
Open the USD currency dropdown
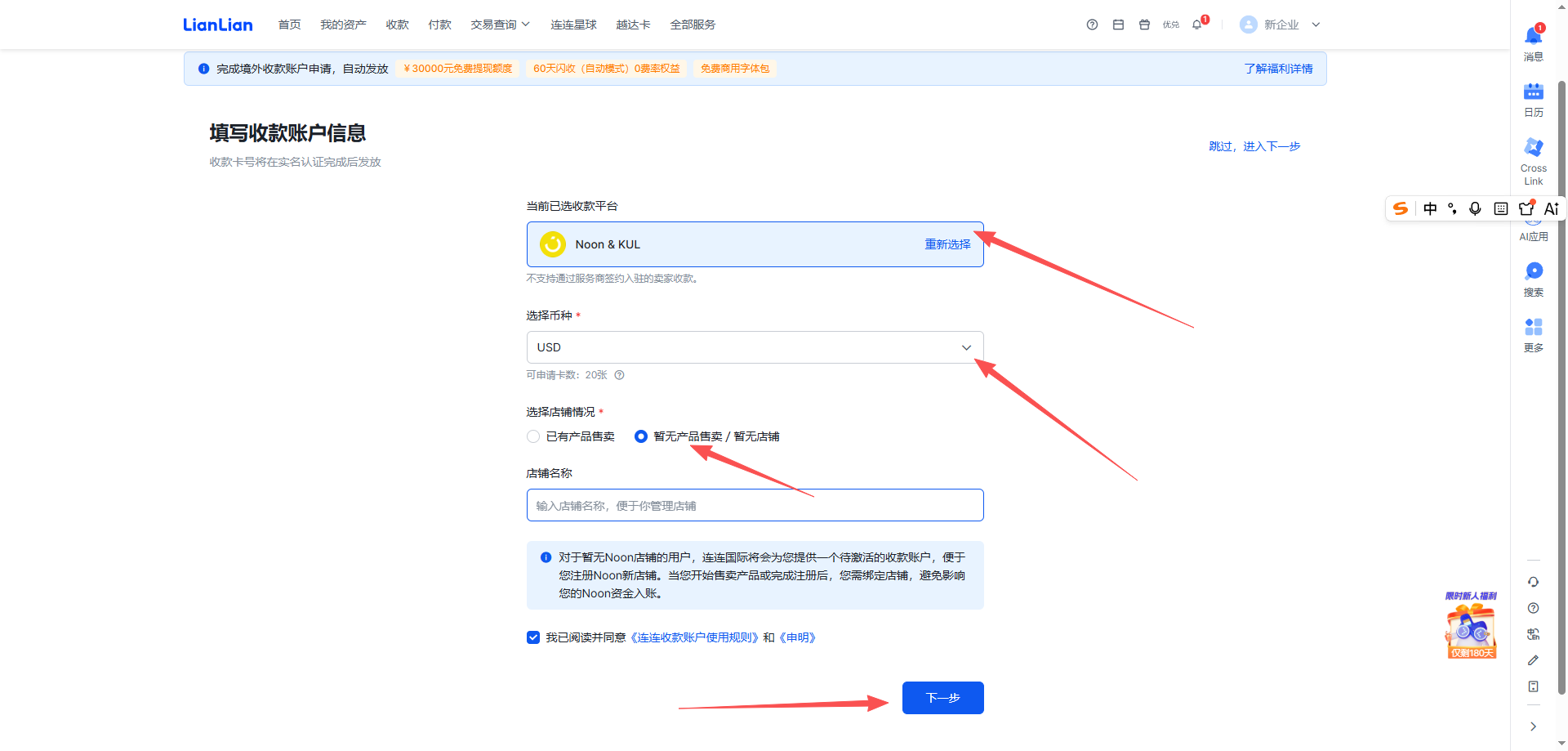pos(755,347)
